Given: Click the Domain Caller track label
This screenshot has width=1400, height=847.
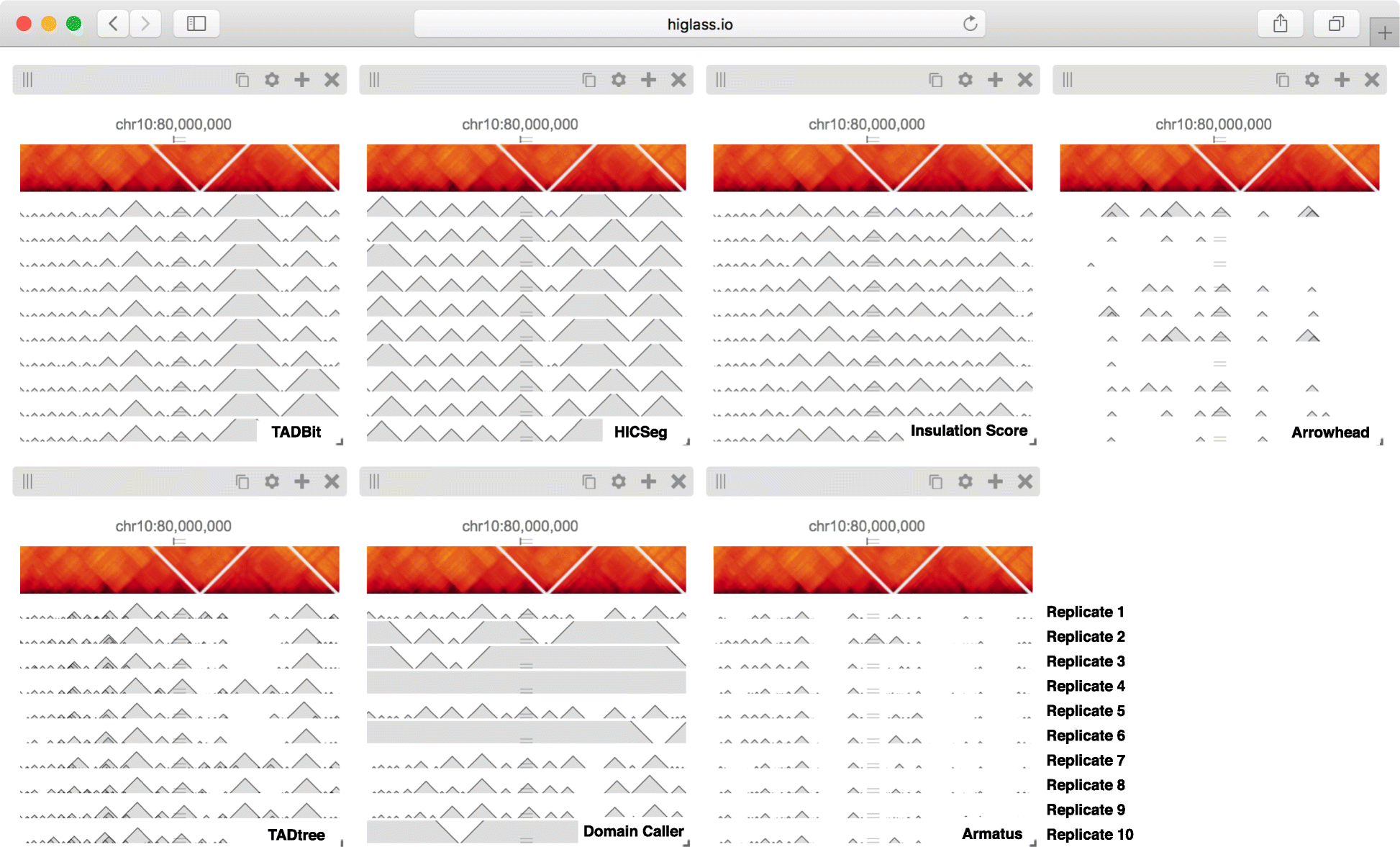Looking at the screenshot, I should 633,831.
